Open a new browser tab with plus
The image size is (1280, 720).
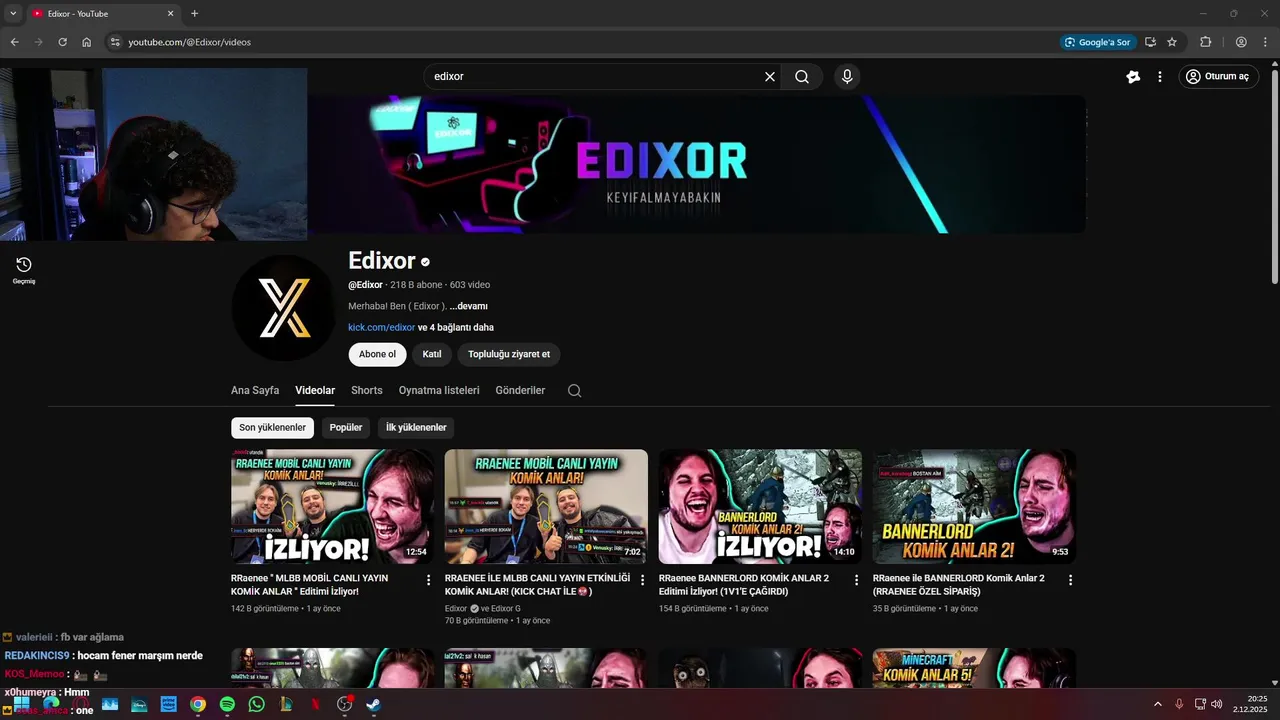(194, 14)
